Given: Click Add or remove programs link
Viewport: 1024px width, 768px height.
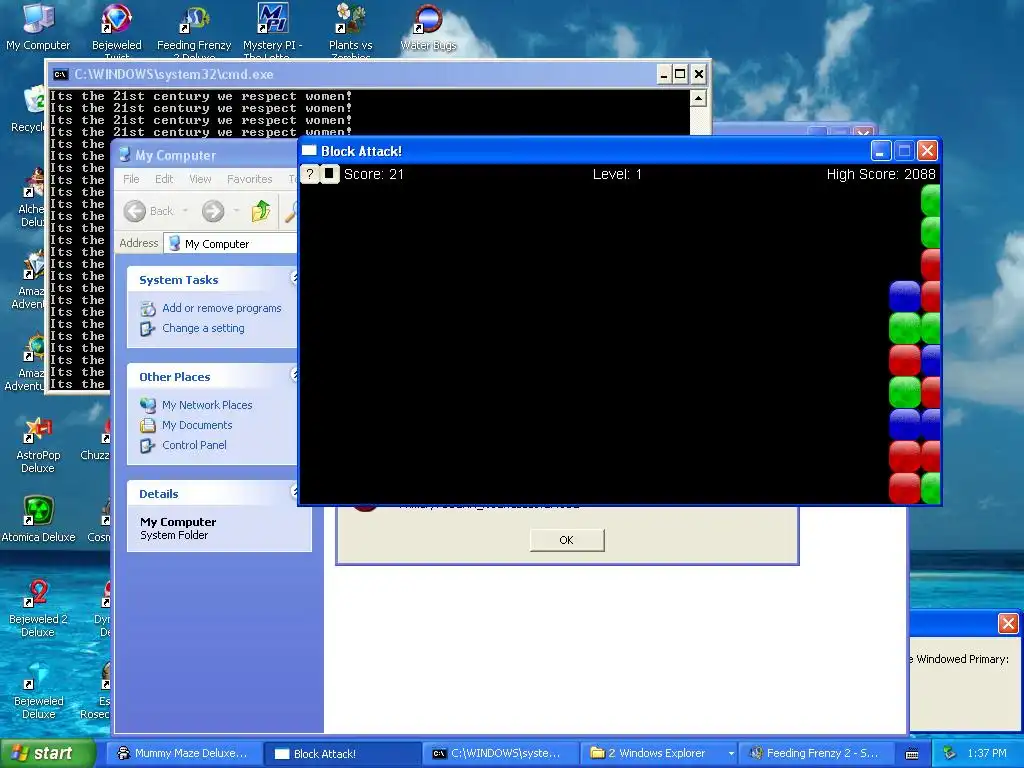Looking at the screenshot, I should [221, 308].
